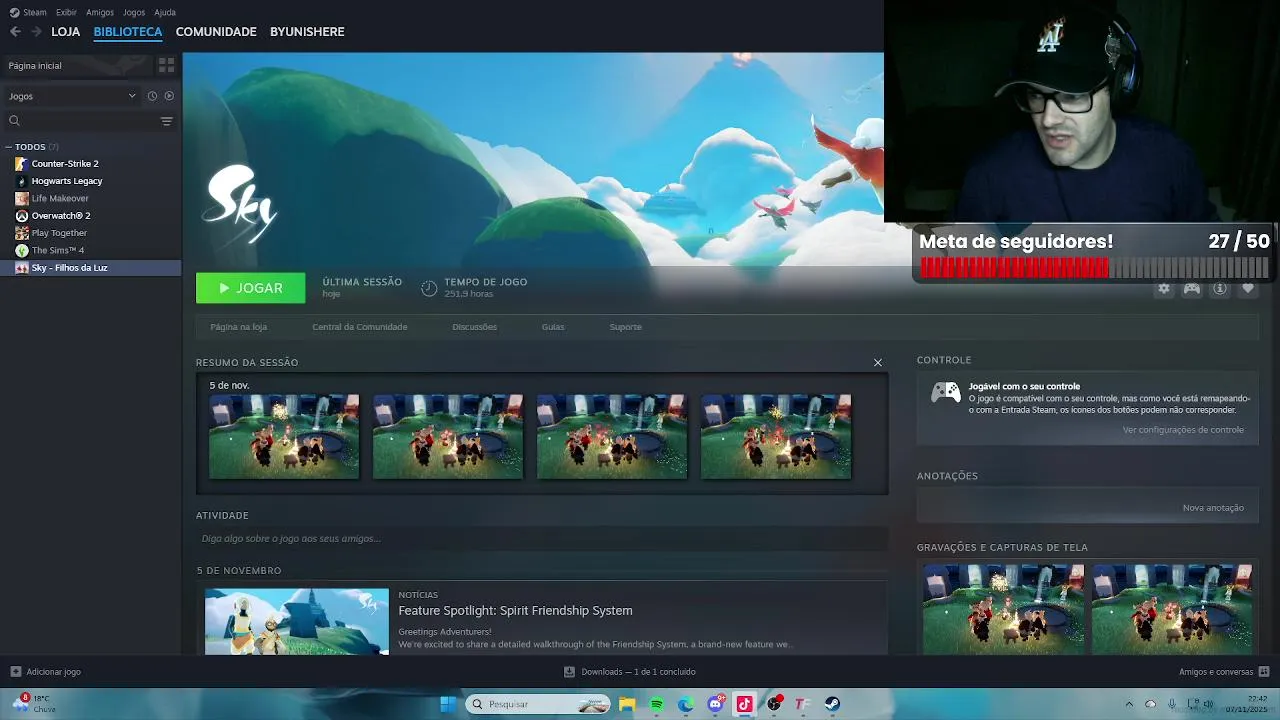The width and height of the screenshot is (1280, 720).
Task: Switch to the LOJA tab
Action: [66, 32]
